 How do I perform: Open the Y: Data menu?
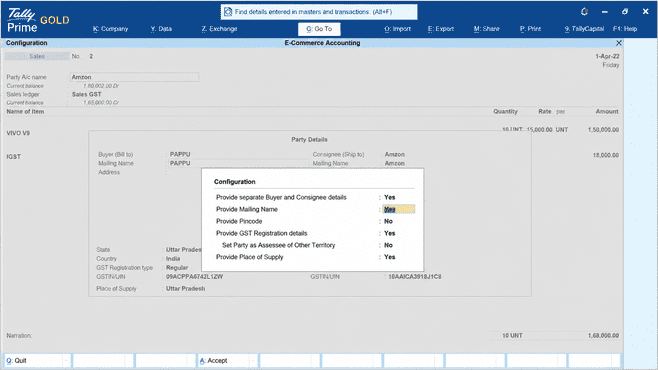point(161,29)
